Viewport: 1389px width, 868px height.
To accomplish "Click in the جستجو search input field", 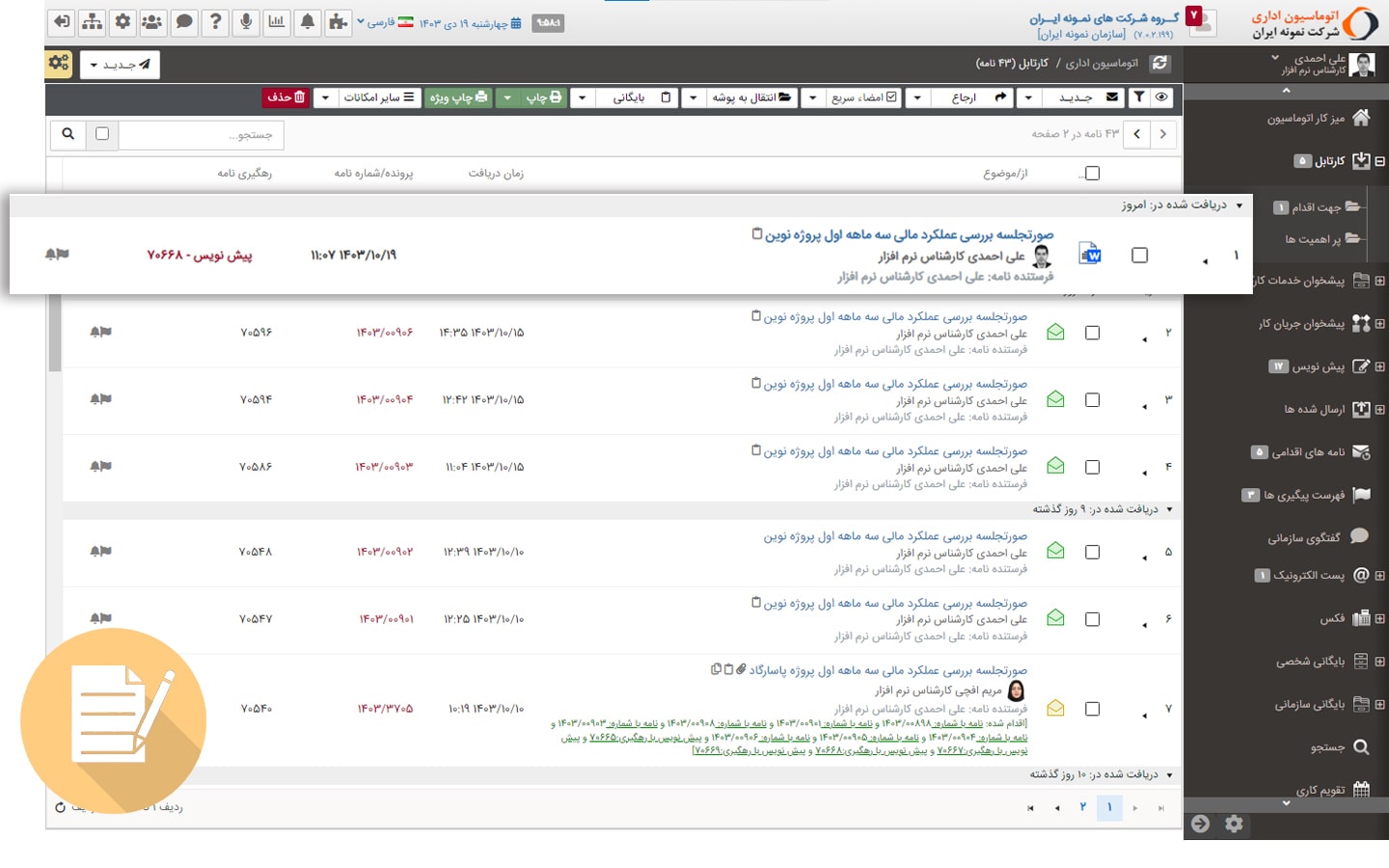I will point(201,135).
